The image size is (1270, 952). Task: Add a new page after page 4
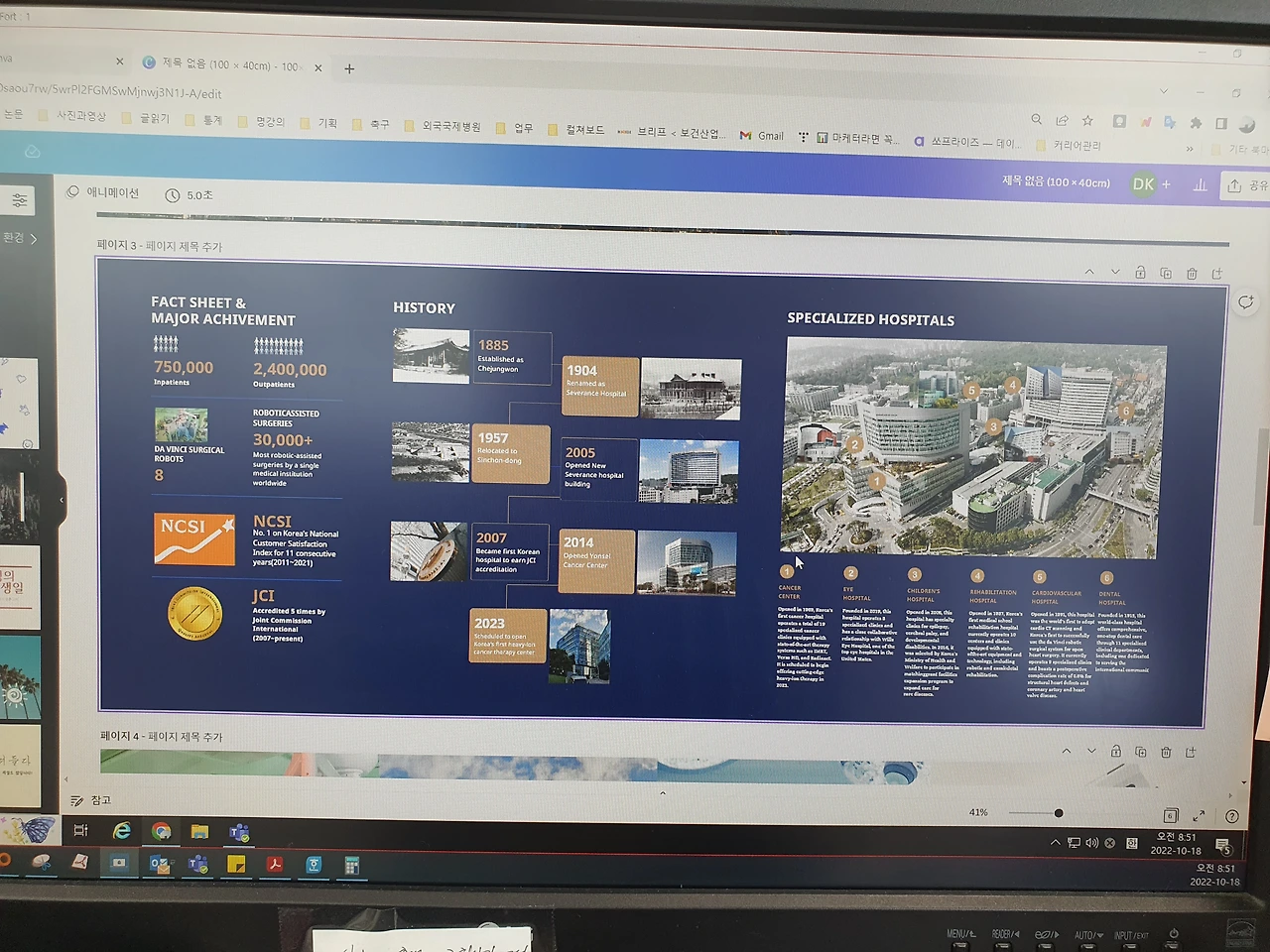pos(1191,752)
